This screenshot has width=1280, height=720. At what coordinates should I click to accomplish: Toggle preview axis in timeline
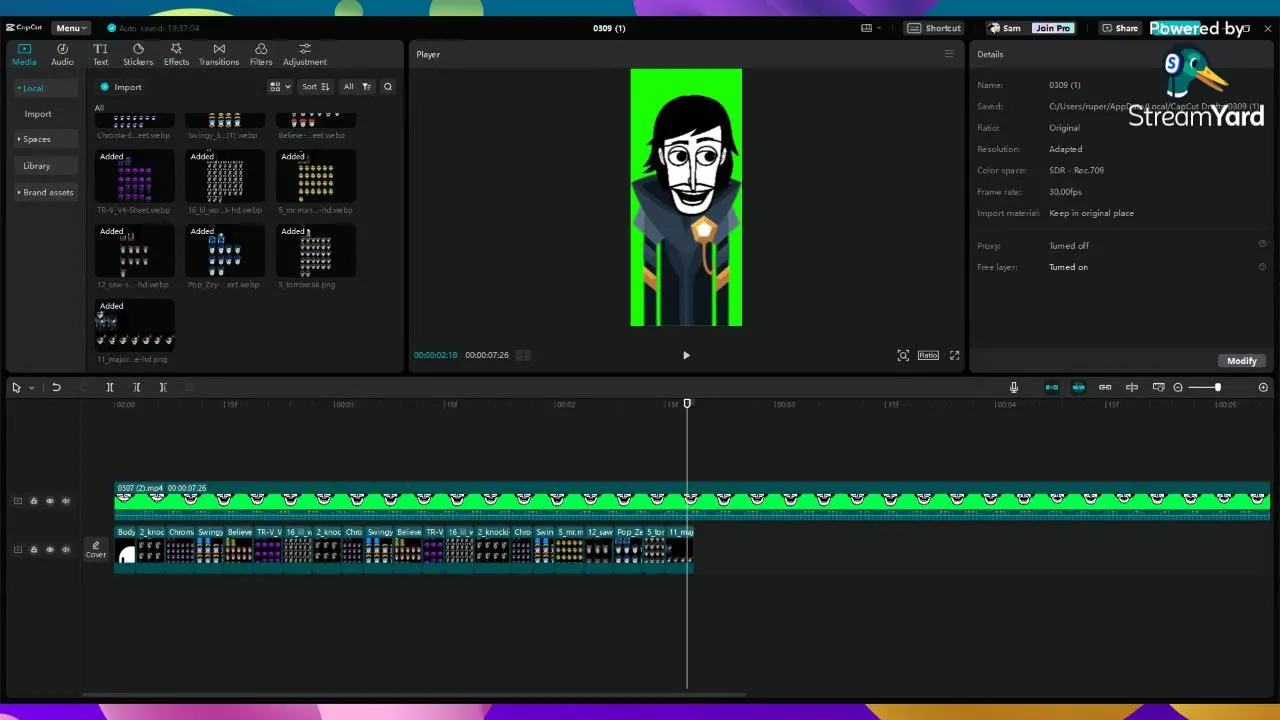(1132, 387)
